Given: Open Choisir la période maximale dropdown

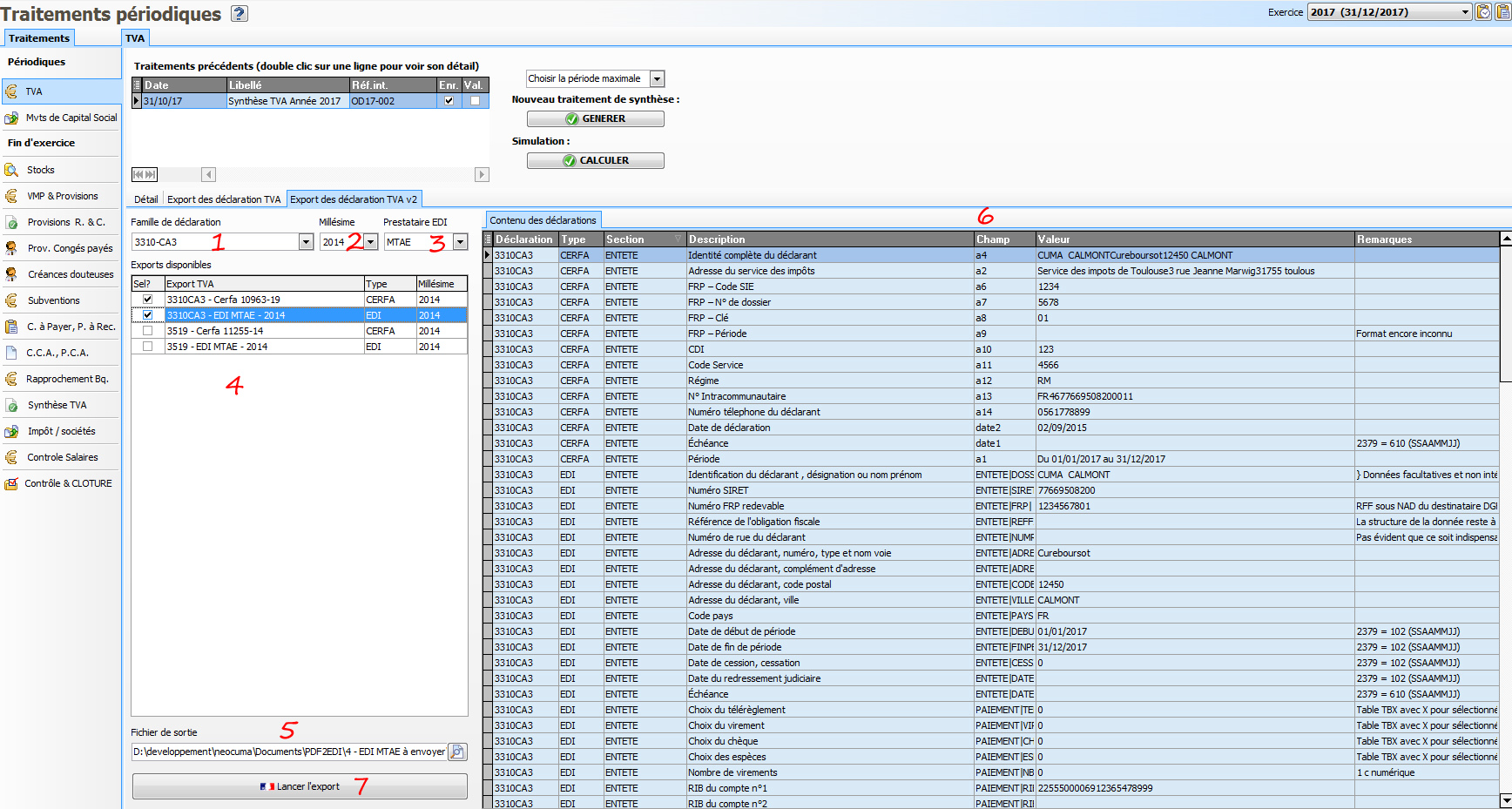Looking at the screenshot, I should pos(658,79).
